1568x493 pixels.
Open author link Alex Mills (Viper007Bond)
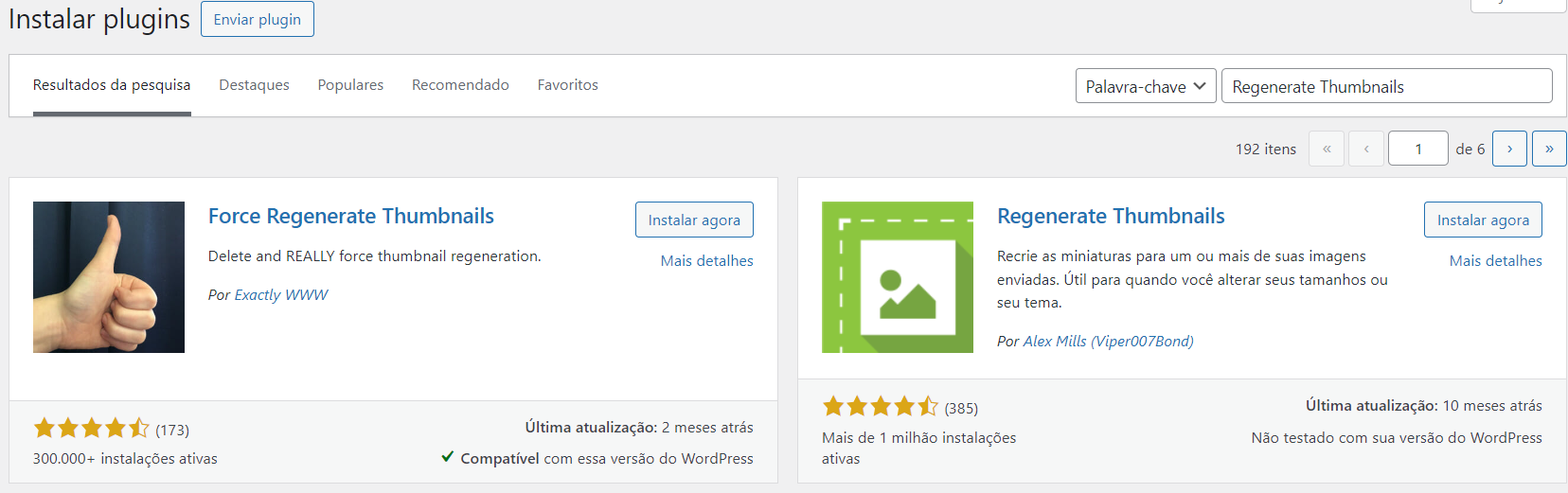pyautogui.click(x=1108, y=342)
